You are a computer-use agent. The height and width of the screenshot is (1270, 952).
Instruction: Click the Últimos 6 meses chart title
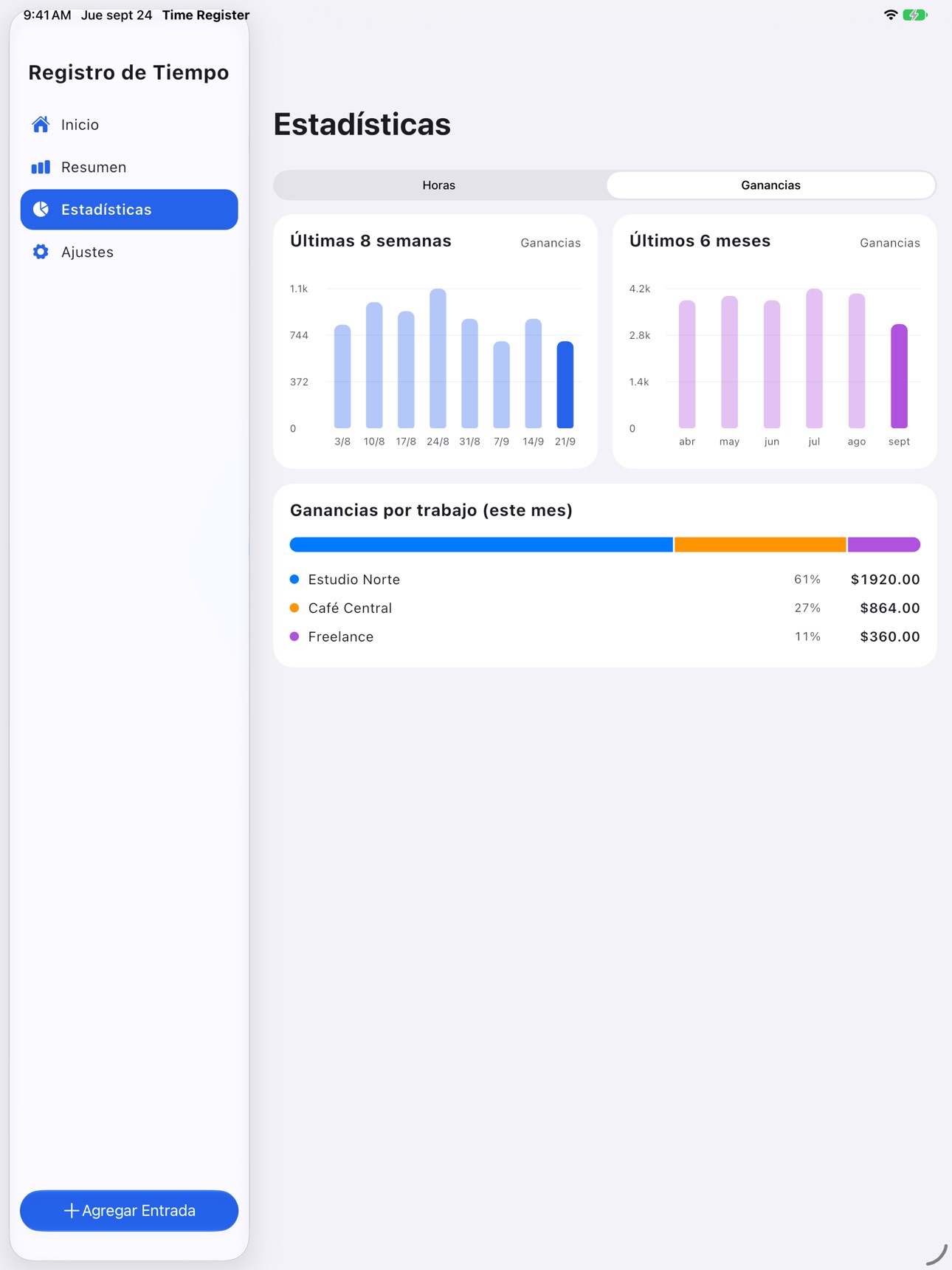pyautogui.click(x=700, y=241)
